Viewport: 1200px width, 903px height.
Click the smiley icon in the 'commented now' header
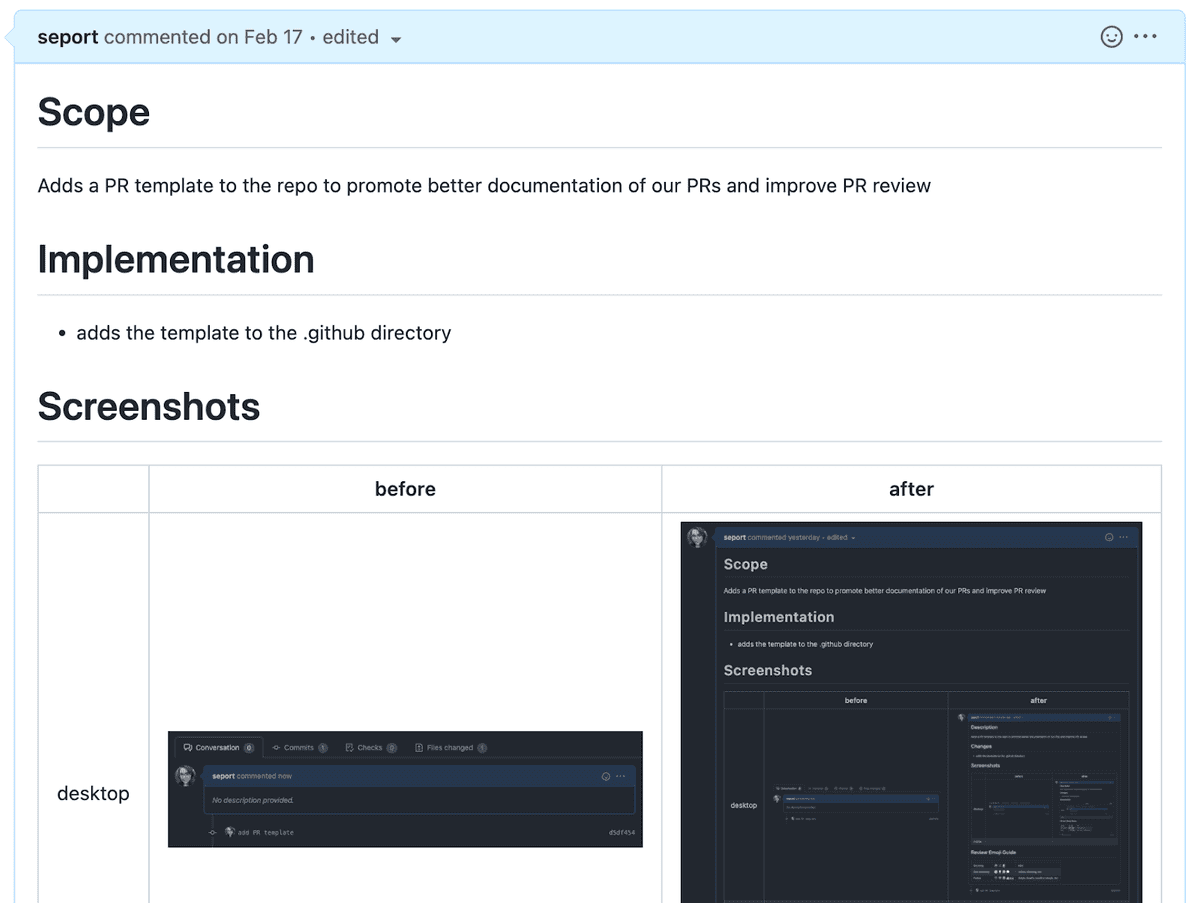(x=605, y=776)
